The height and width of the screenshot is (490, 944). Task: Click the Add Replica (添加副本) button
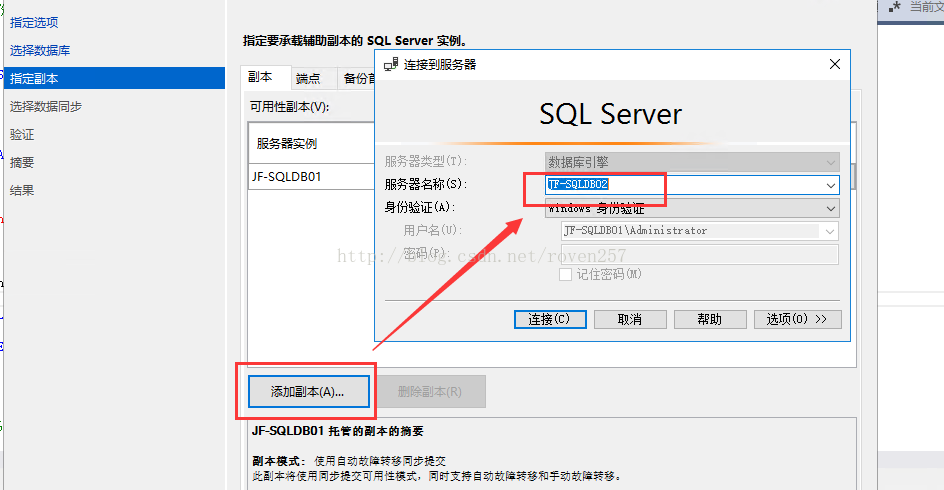coord(308,392)
